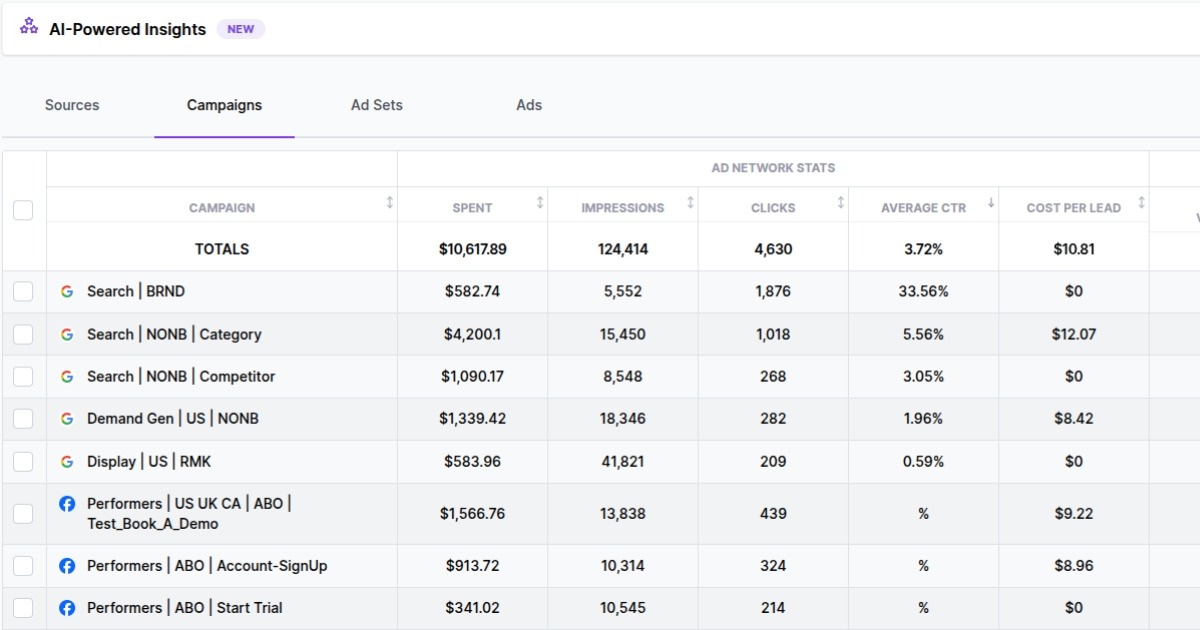Toggle the select-all campaigns checkbox
This screenshot has height=630, width=1200.
[23, 210]
